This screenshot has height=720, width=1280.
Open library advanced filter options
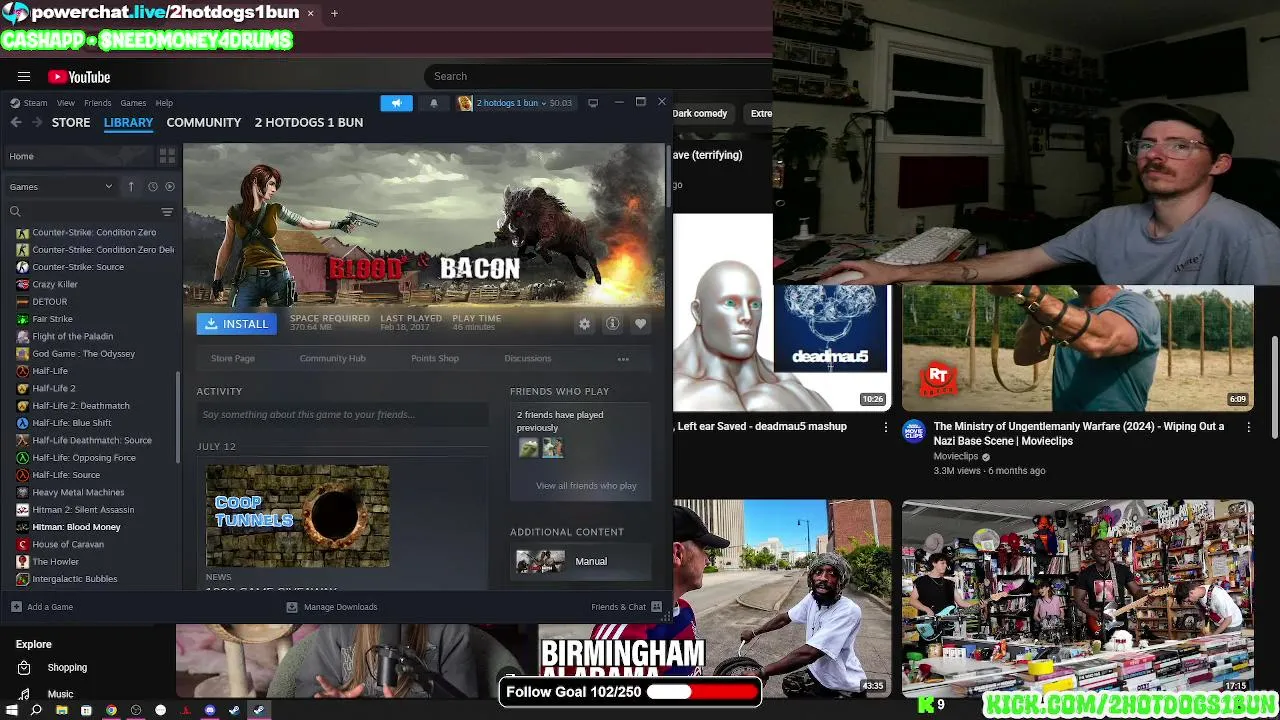[167, 212]
